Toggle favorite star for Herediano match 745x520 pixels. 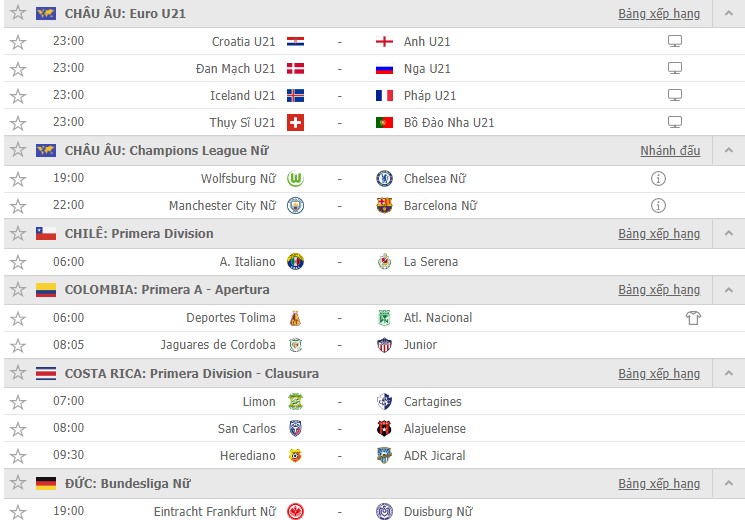[18, 456]
